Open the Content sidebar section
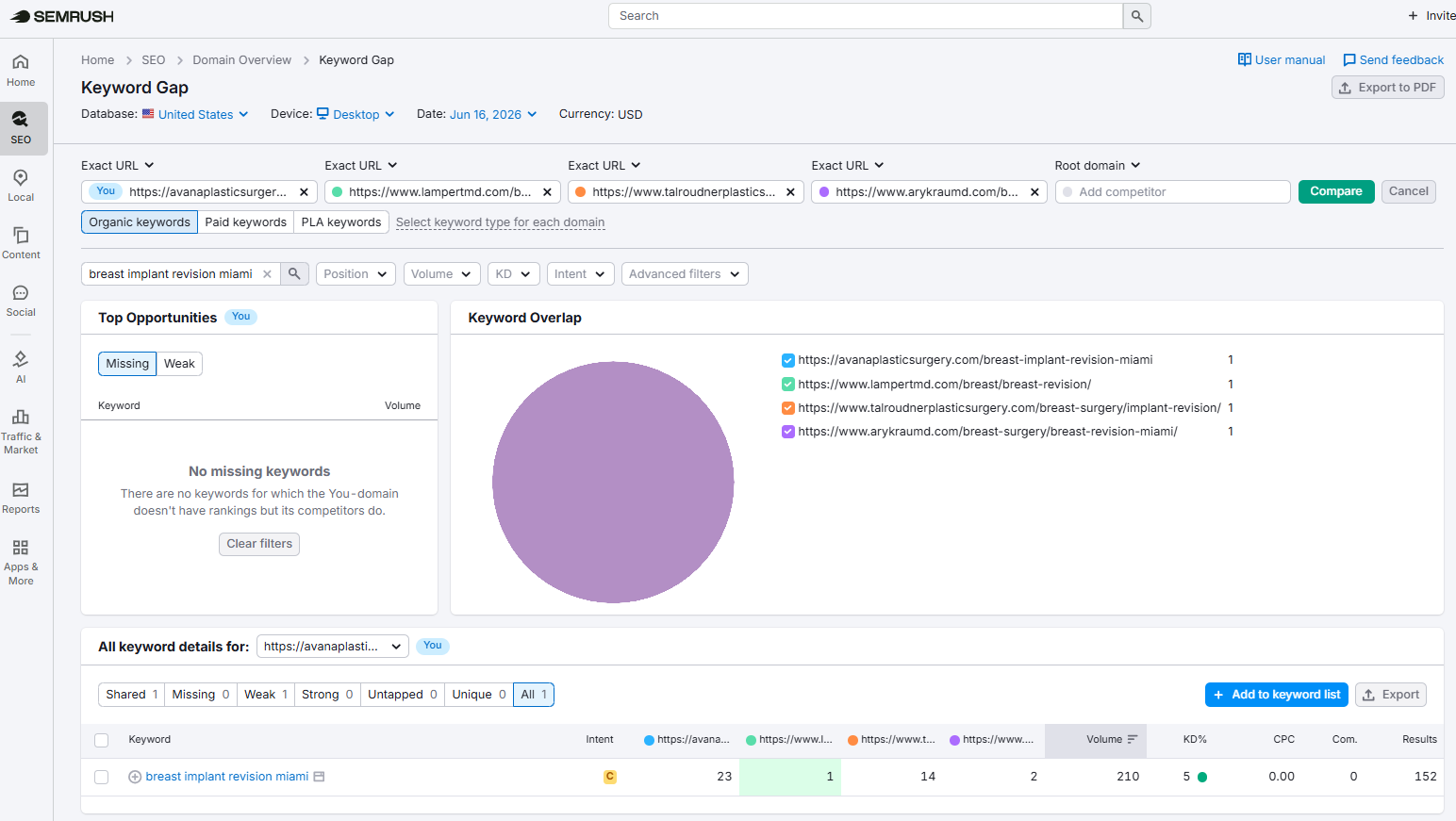Viewport: 1456px width, 821px height. click(21, 243)
